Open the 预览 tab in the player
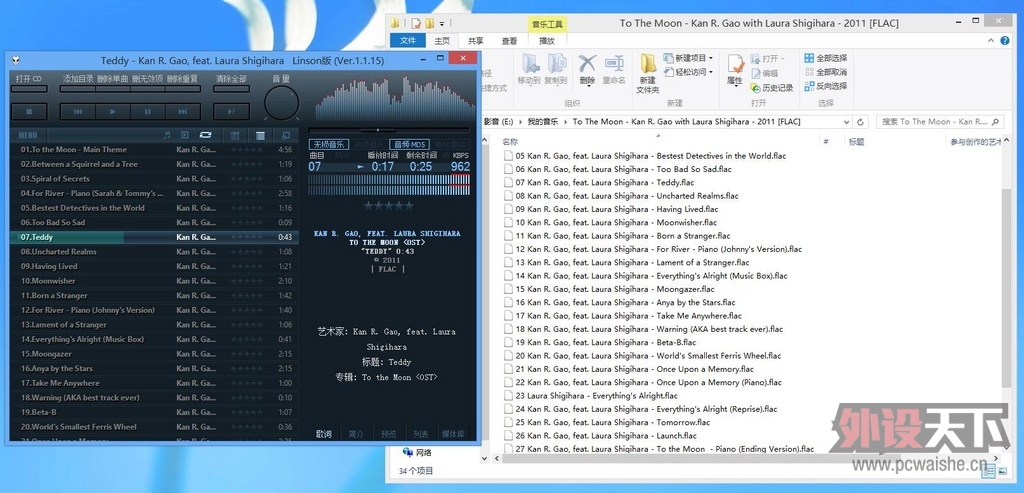This screenshot has width=1024, height=493. point(389,434)
